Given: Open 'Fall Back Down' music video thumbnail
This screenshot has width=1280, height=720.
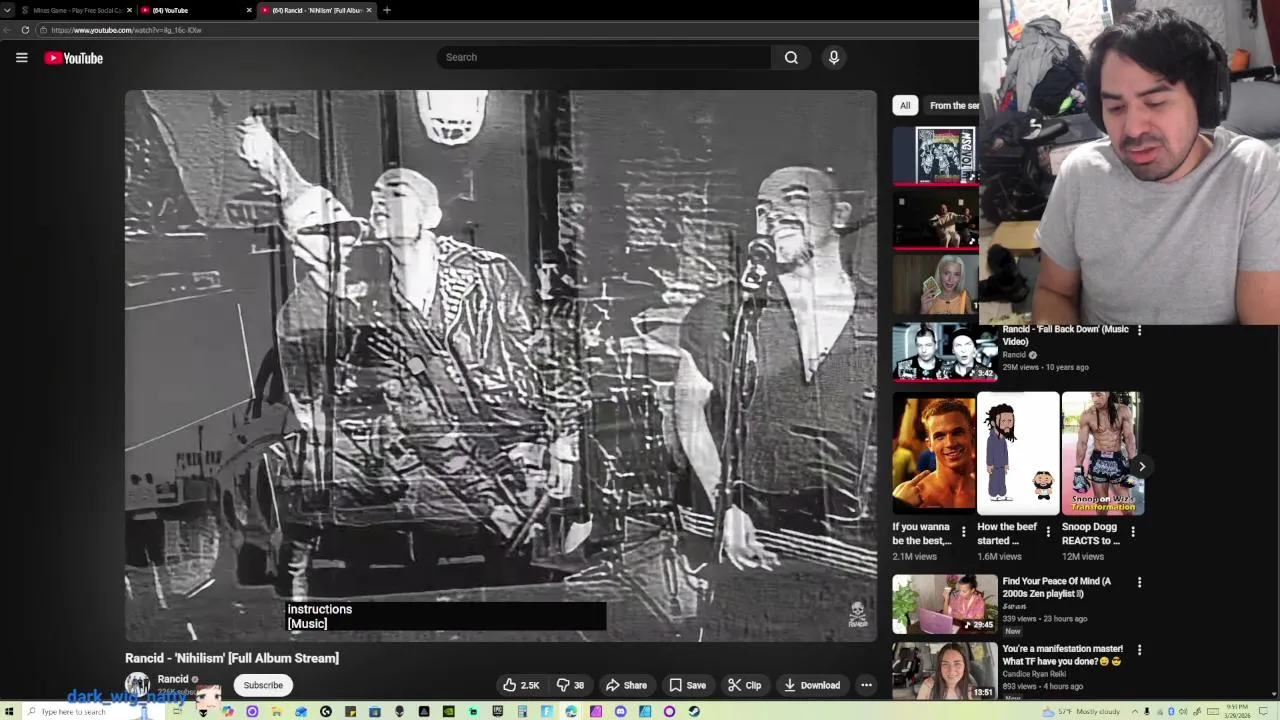Looking at the screenshot, I should point(945,352).
